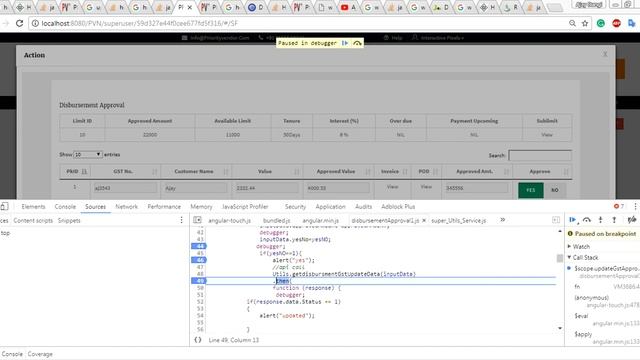Sort table by Customer Name column

(196, 171)
